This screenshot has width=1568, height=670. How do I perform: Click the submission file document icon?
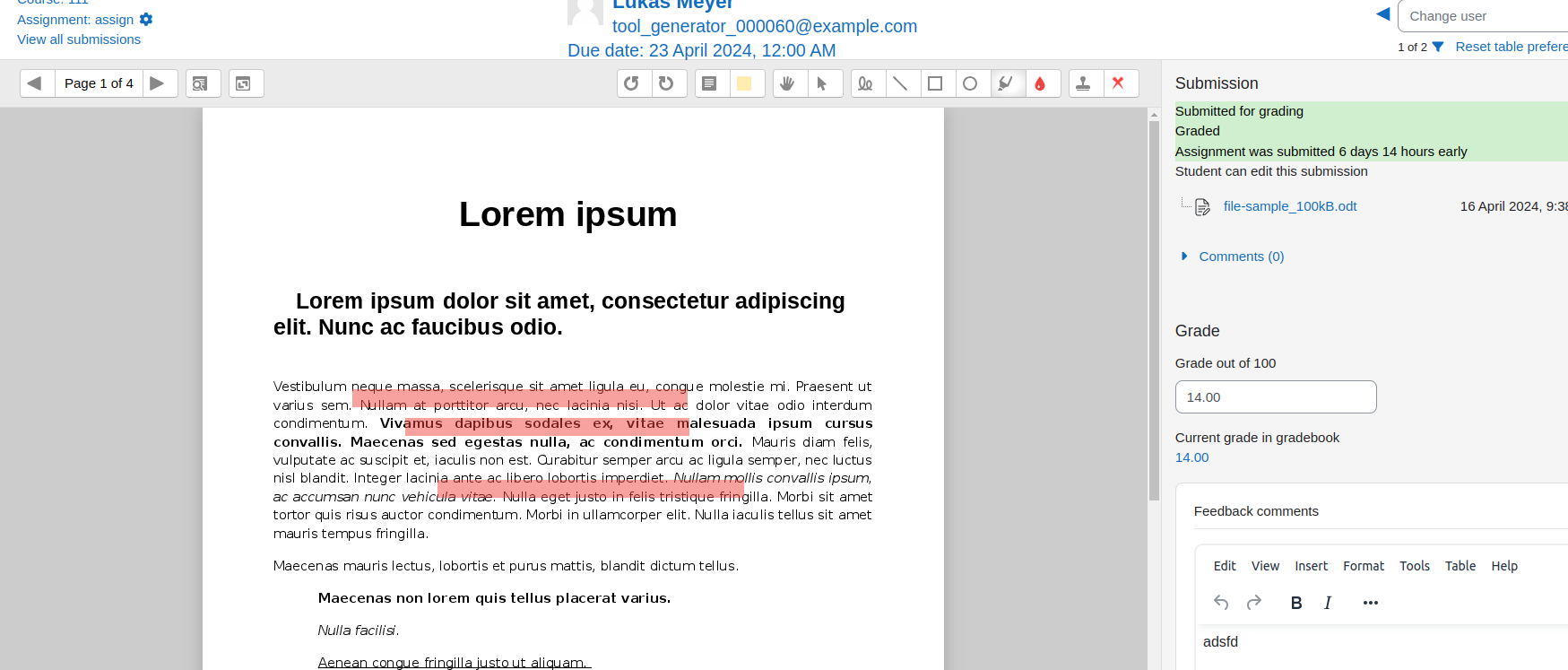pos(1203,207)
